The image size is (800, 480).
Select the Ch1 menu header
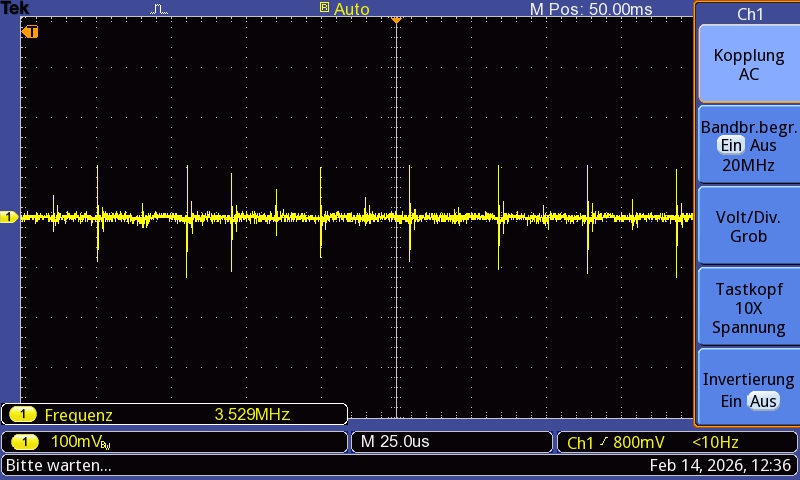(748, 14)
